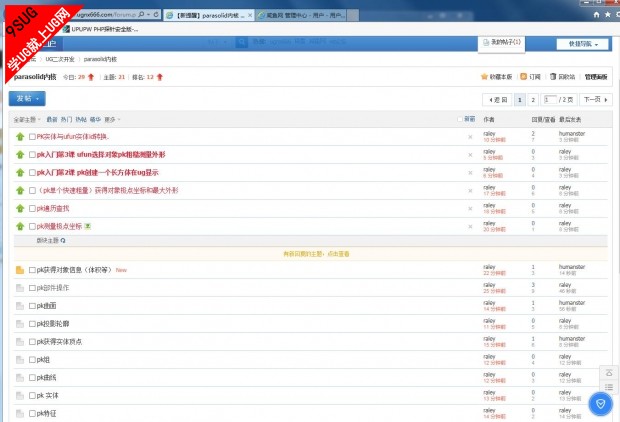Refresh the page with the address bar reload icon
The width and height of the screenshot is (620, 422).
pos(156,15)
